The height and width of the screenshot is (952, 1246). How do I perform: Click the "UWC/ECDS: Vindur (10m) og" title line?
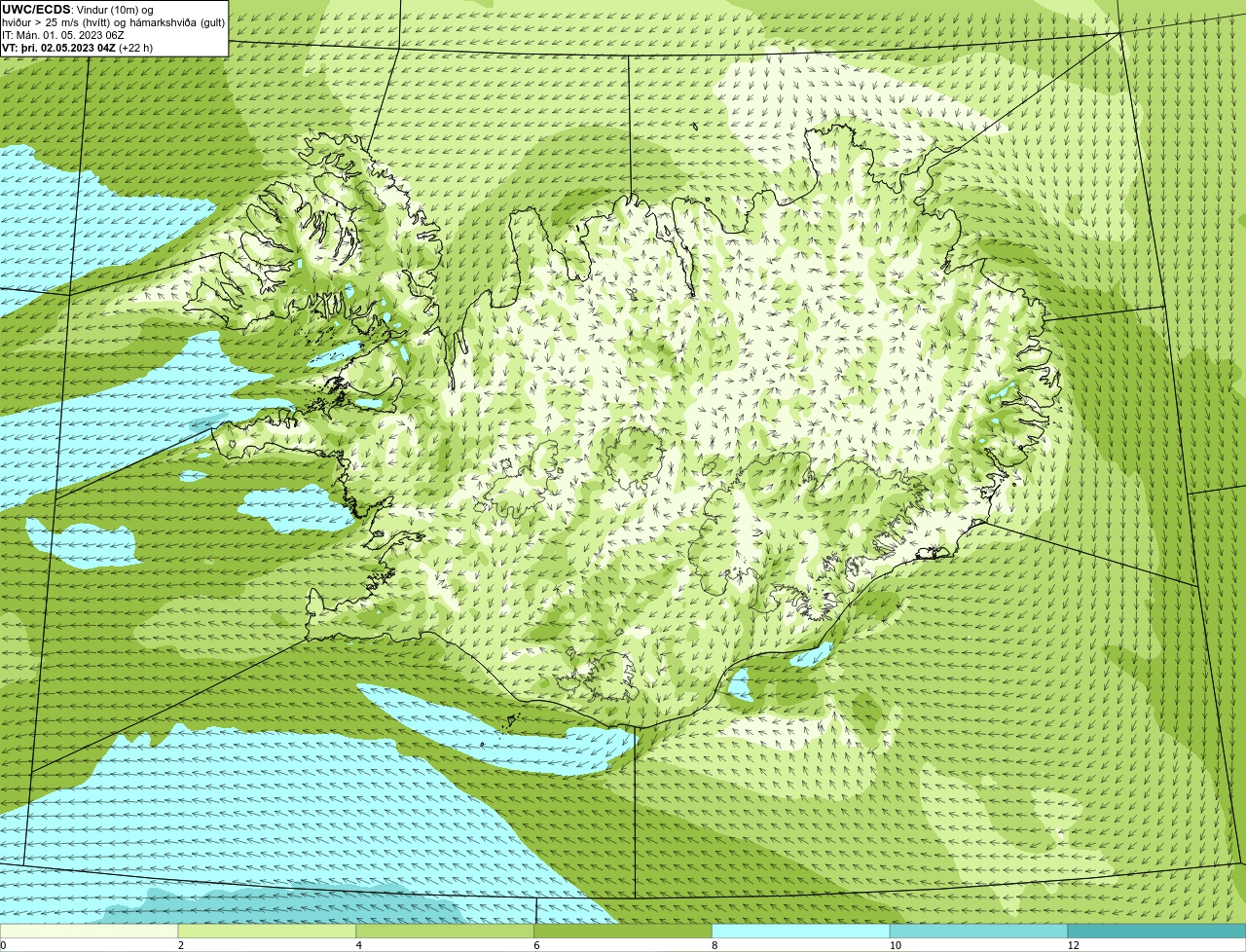tap(78, 10)
